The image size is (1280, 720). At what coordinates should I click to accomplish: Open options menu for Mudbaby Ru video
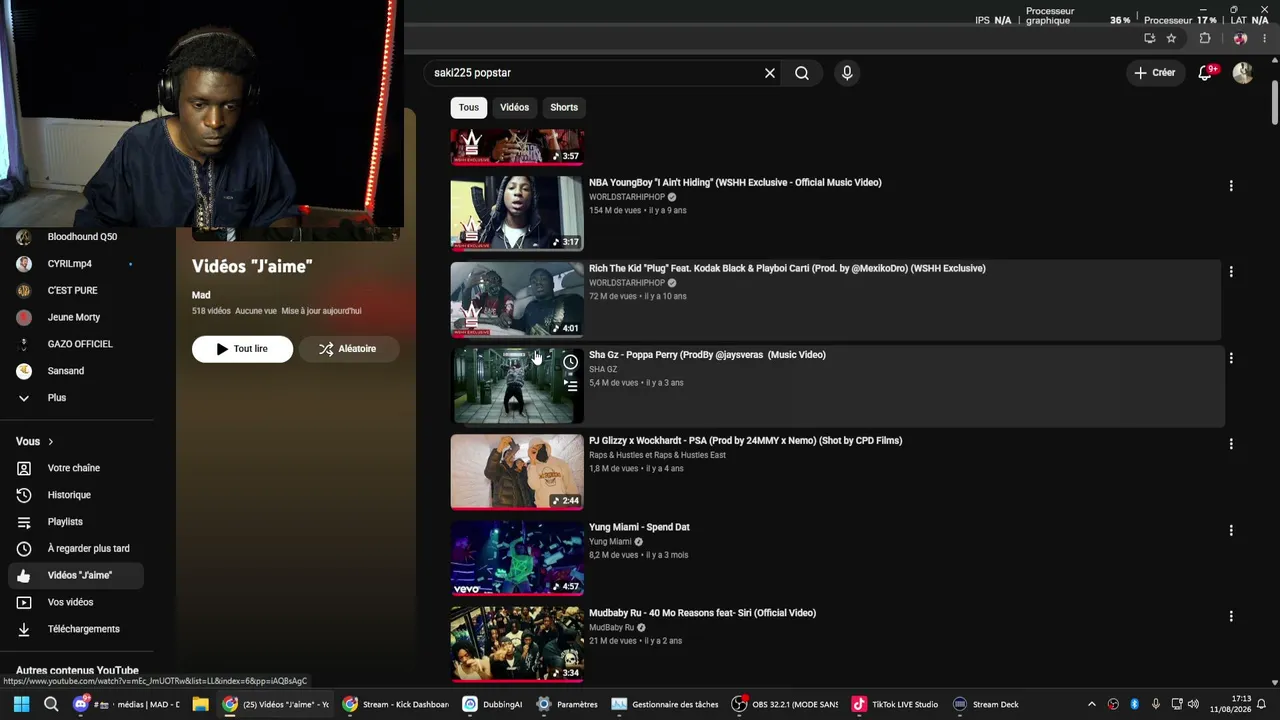(x=1231, y=616)
